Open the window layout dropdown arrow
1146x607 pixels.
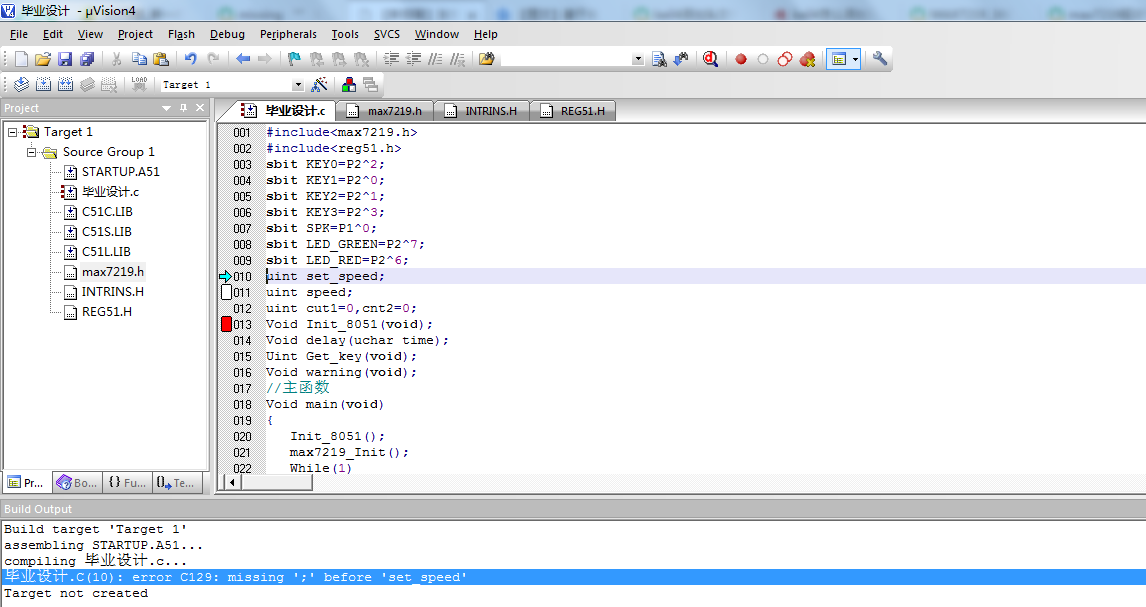pyautogui.click(x=855, y=59)
